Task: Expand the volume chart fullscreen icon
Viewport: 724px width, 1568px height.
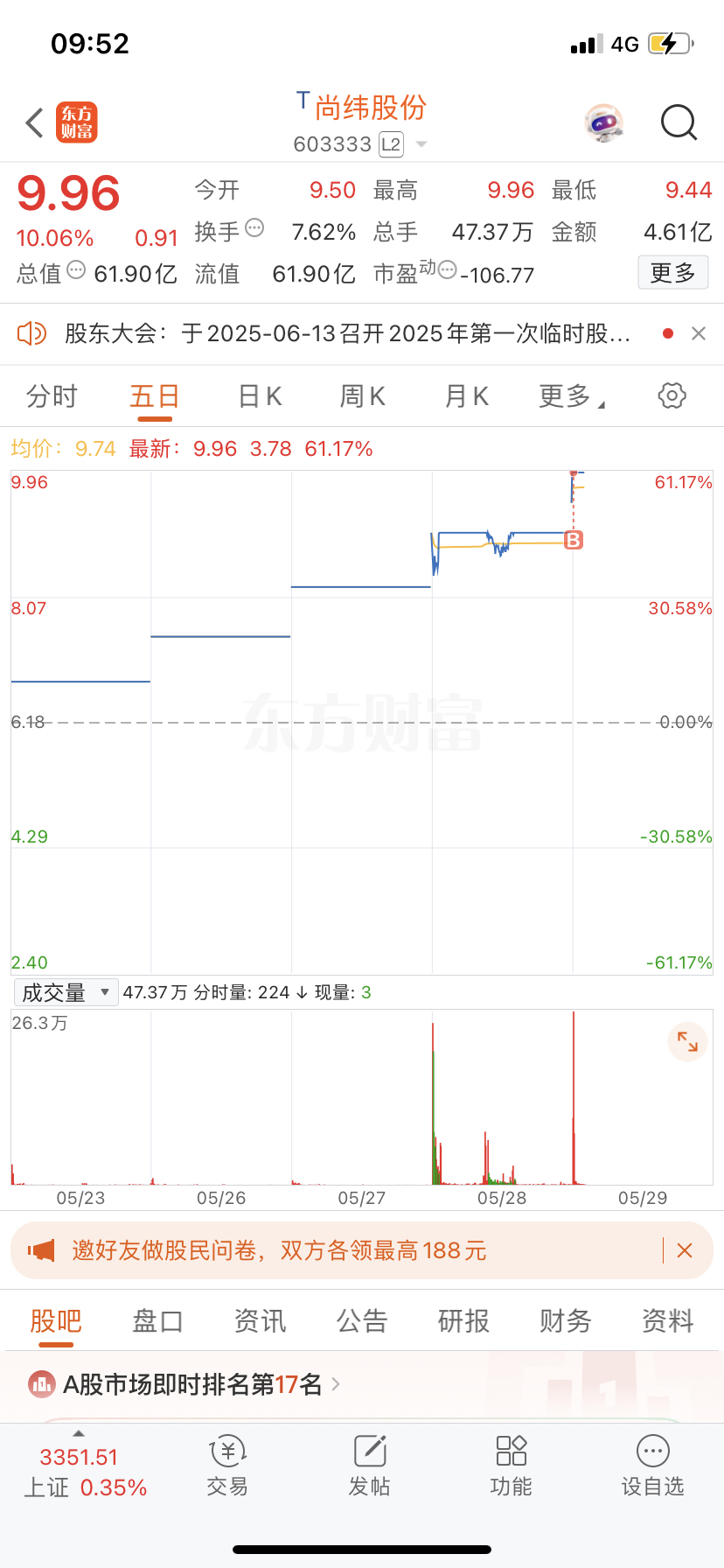Action: 687,1041
